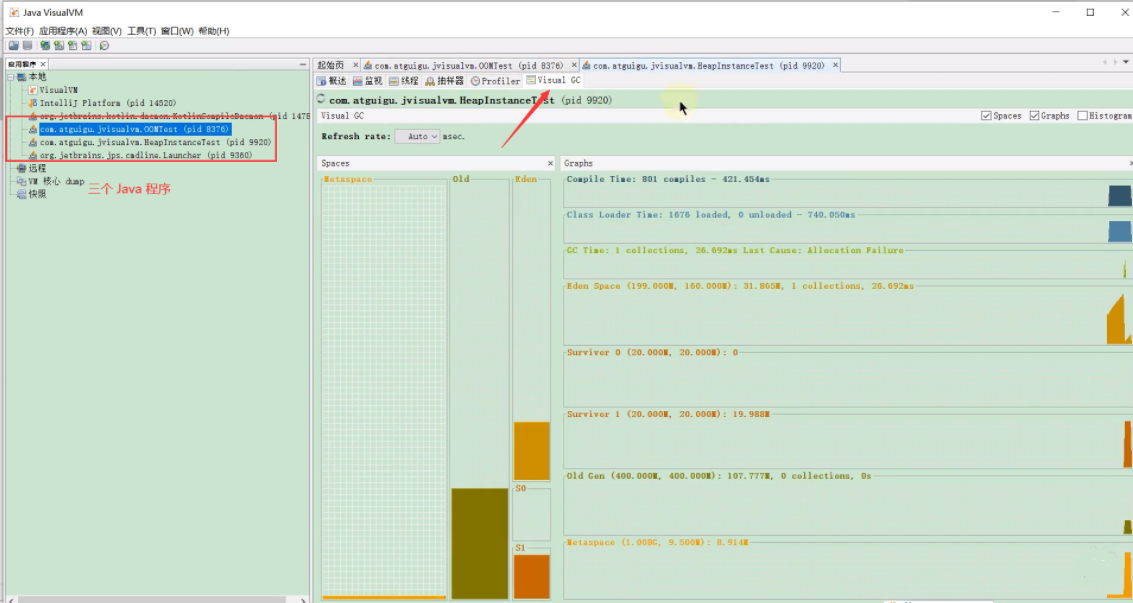
Task: Open the 工具(T) menu
Action: click(x=142, y=31)
